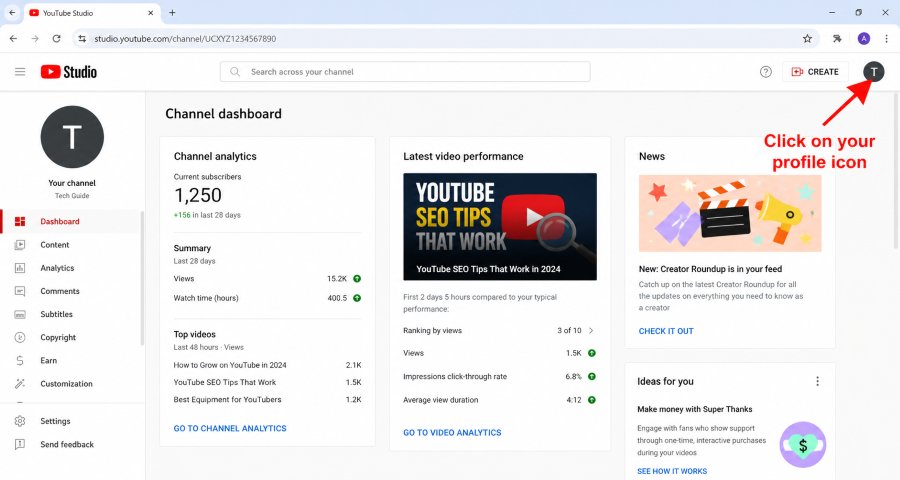Image resolution: width=900 pixels, height=480 pixels.
Task: Click the Copyright icon in sidebar
Action: tap(20, 338)
